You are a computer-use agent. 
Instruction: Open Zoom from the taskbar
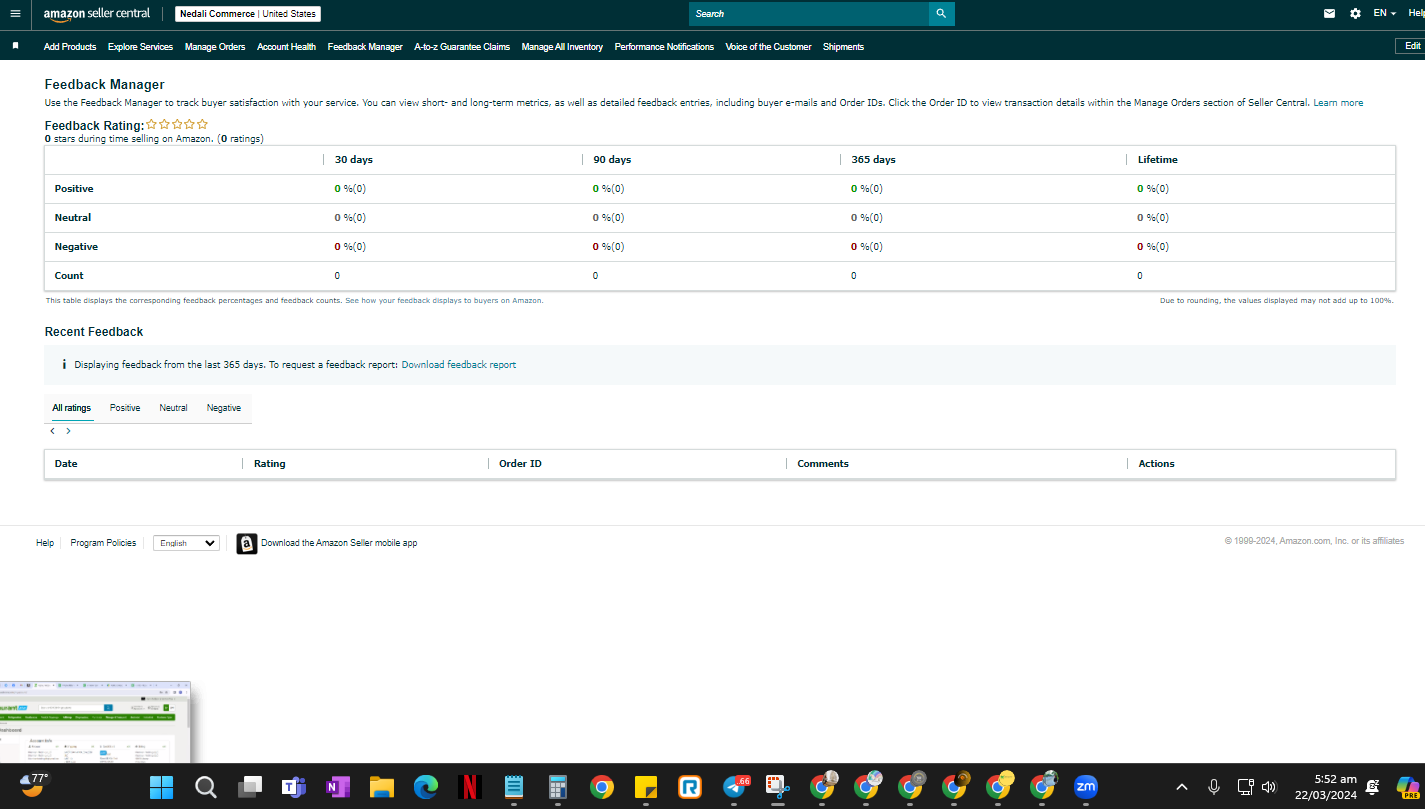point(1085,787)
